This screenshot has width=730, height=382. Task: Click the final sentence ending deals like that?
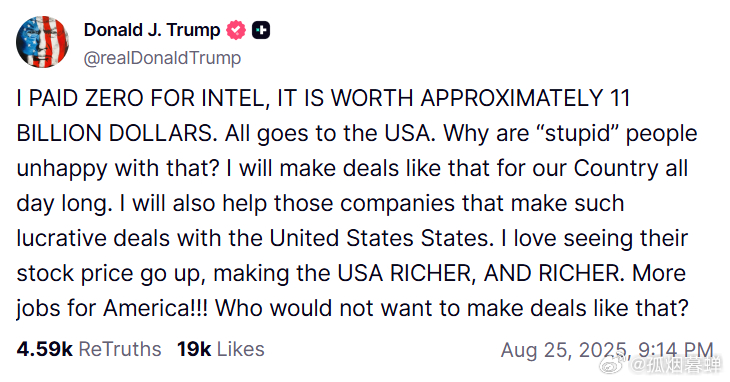click(452, 308)
